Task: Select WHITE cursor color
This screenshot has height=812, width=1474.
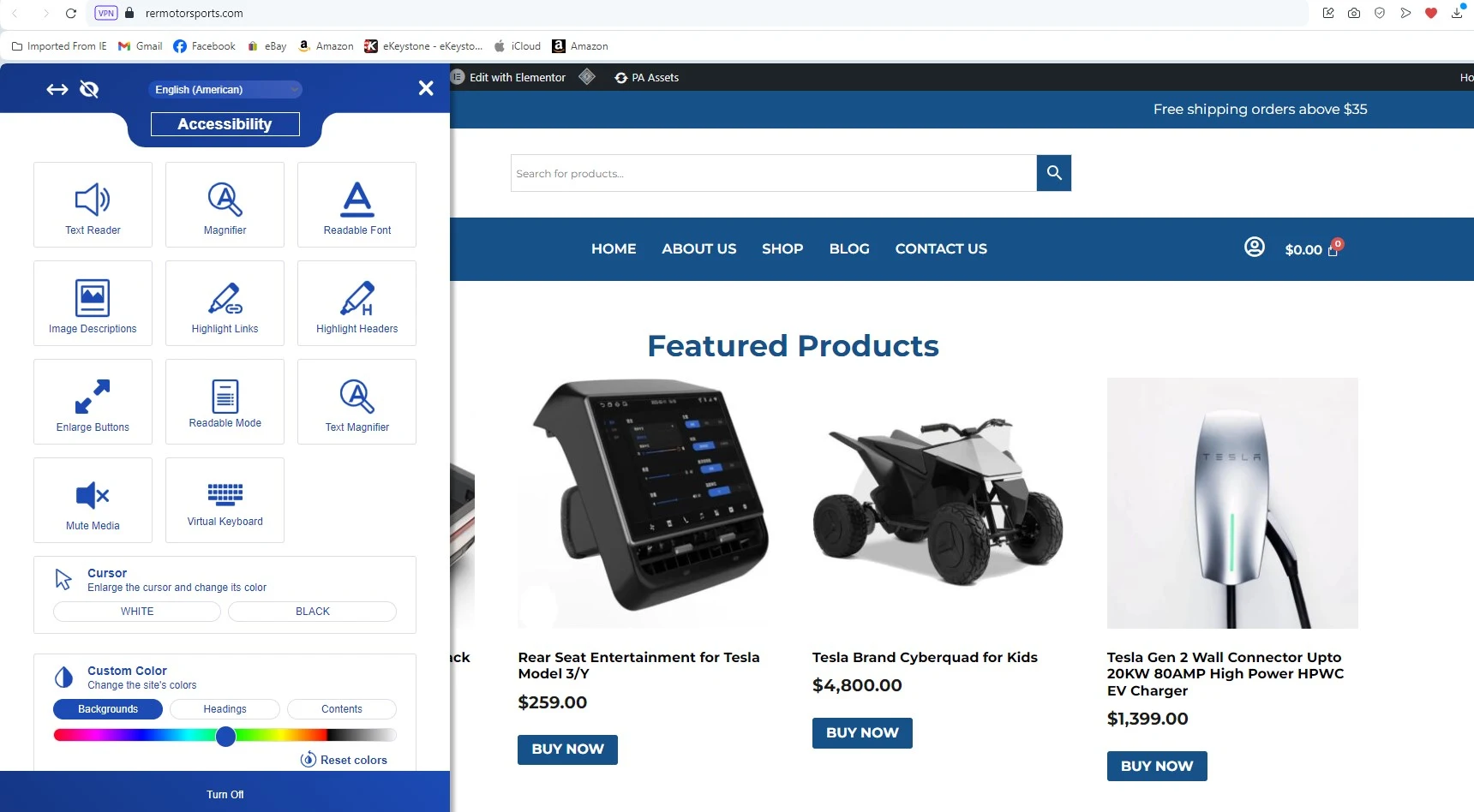Action: (137, 612)
